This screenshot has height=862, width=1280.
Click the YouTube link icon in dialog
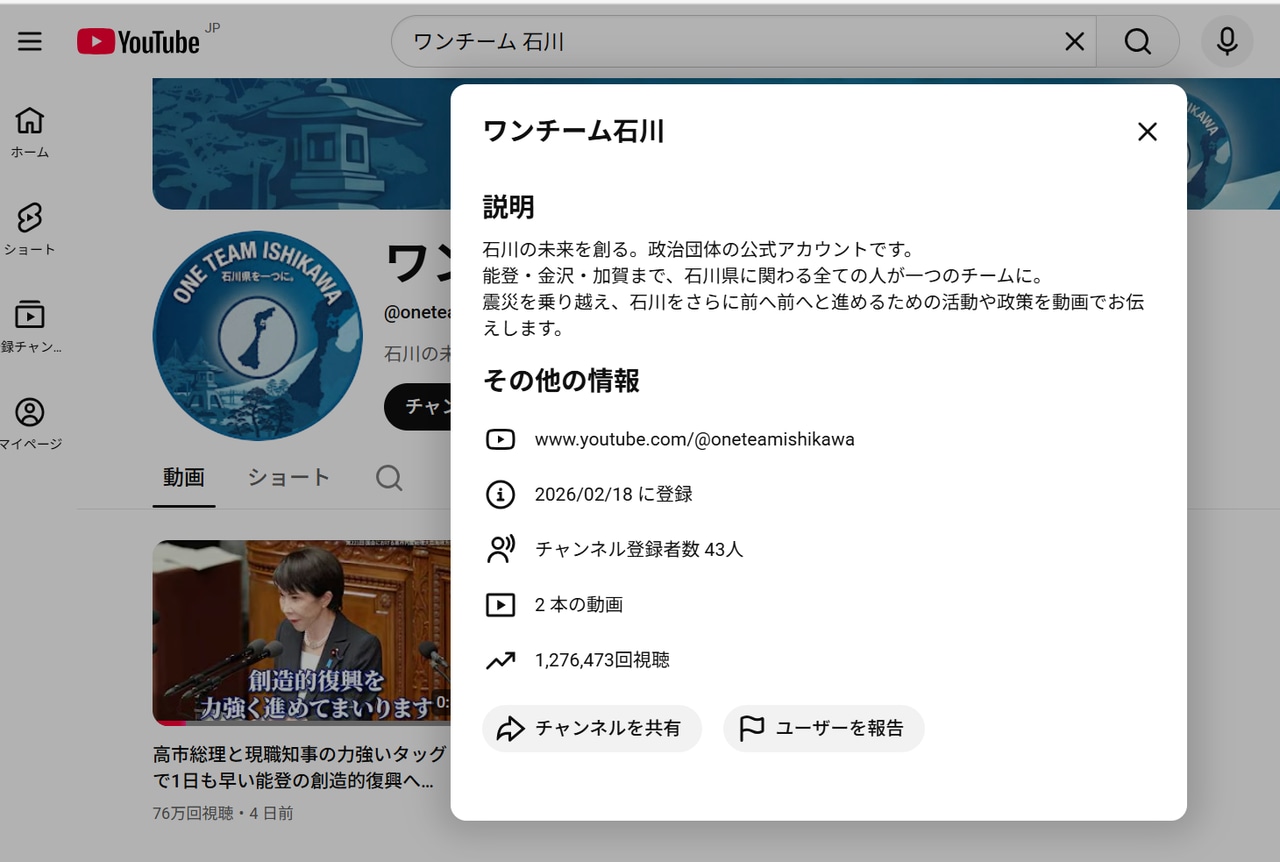[x=500, y=439]
